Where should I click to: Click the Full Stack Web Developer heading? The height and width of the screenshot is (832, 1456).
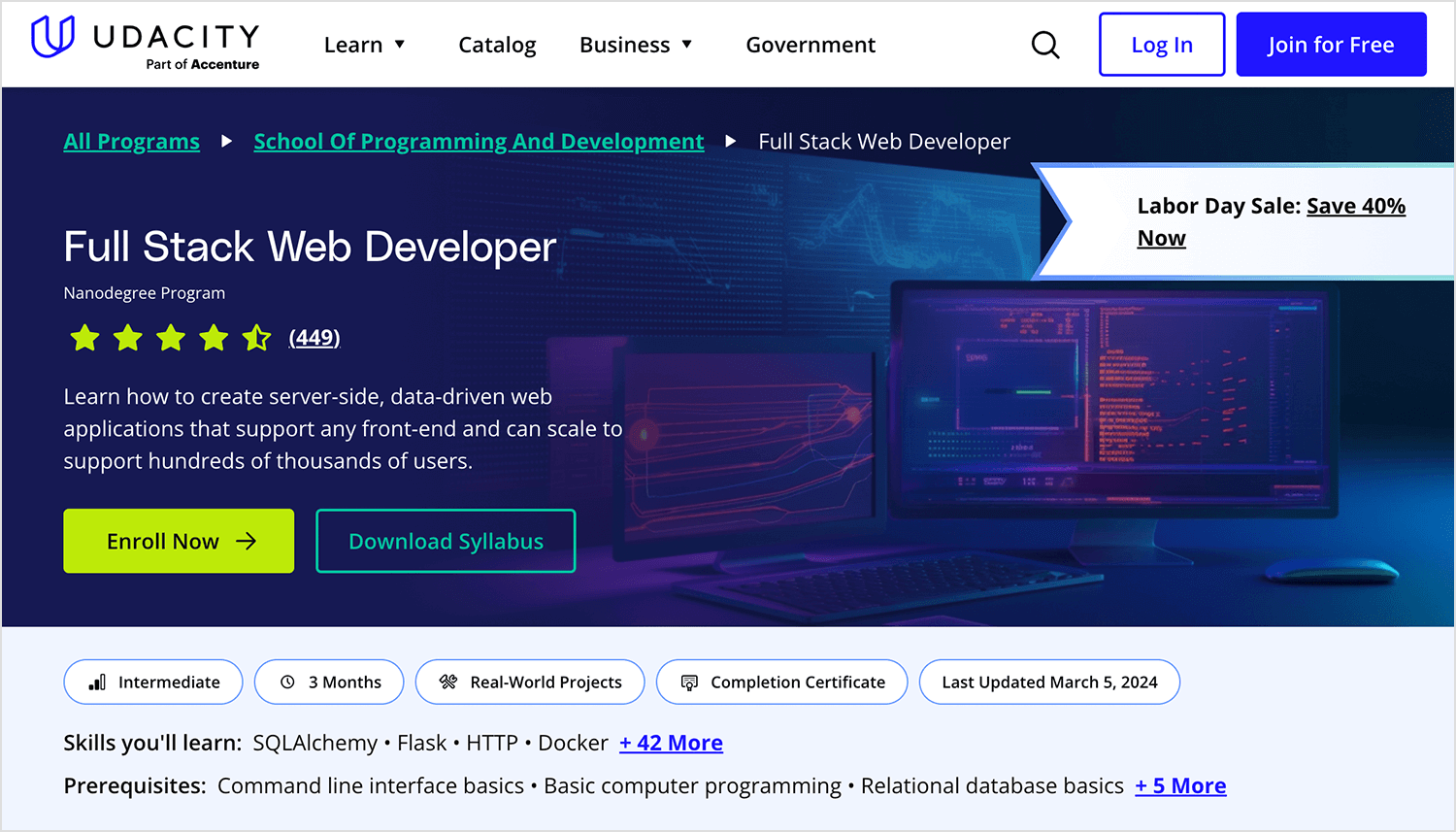pyautogui.click(x=311, y=247)
